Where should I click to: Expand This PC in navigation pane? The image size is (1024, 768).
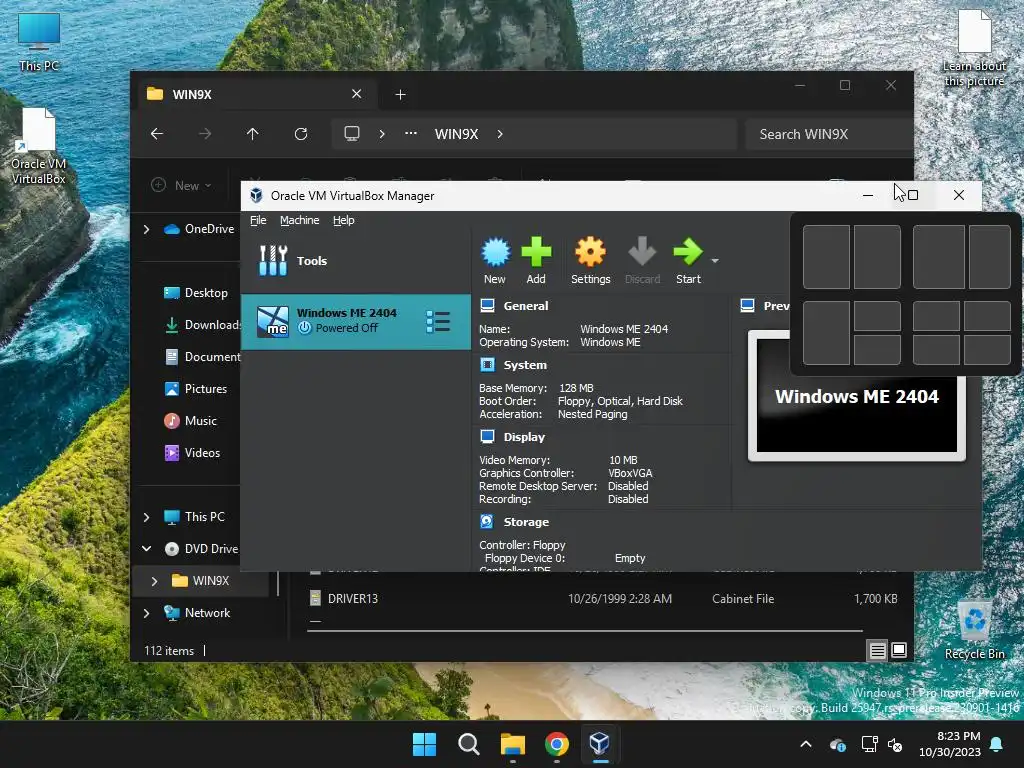[x=147, y=517]
